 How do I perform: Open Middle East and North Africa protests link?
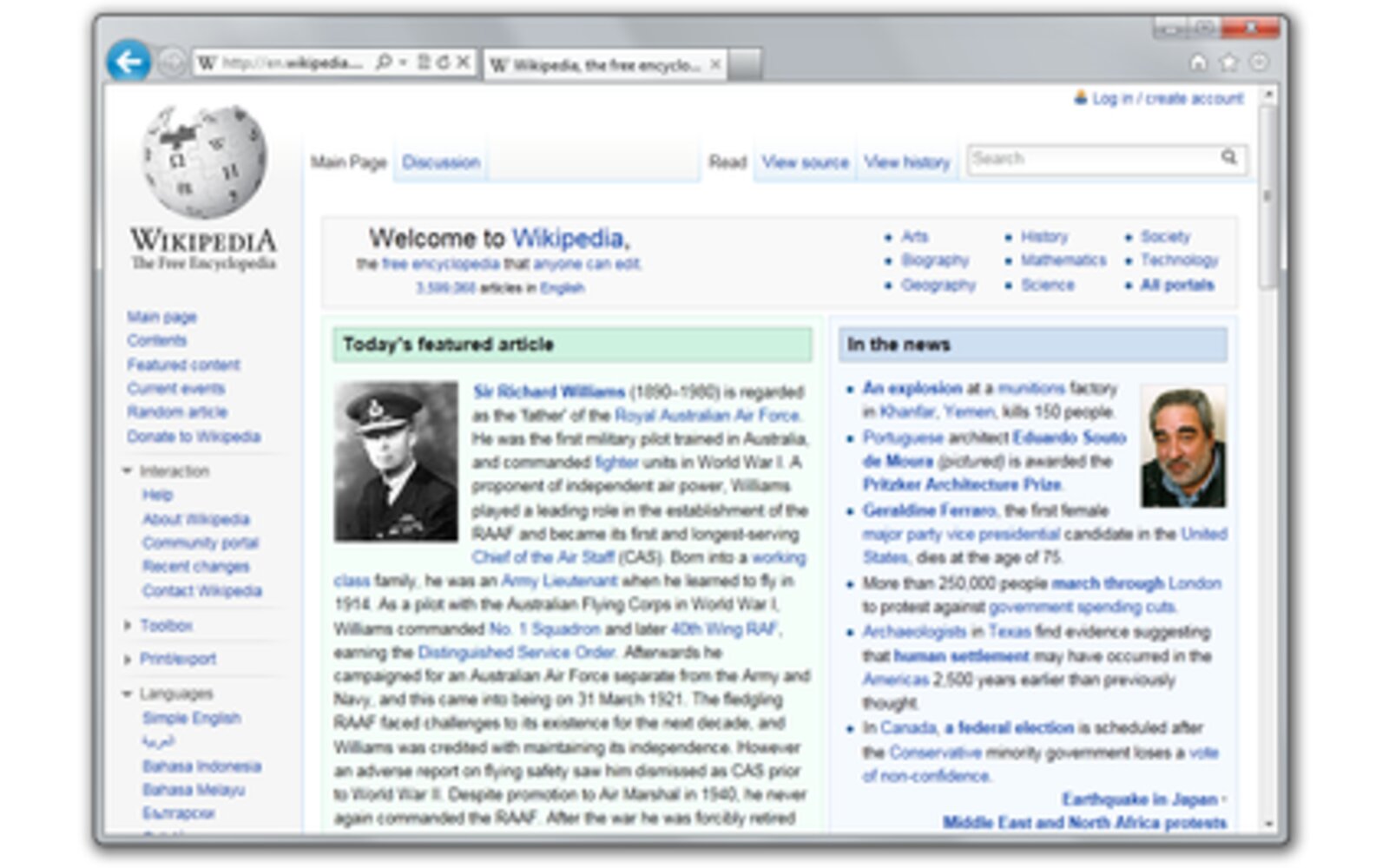click(x=1085, y=822)
